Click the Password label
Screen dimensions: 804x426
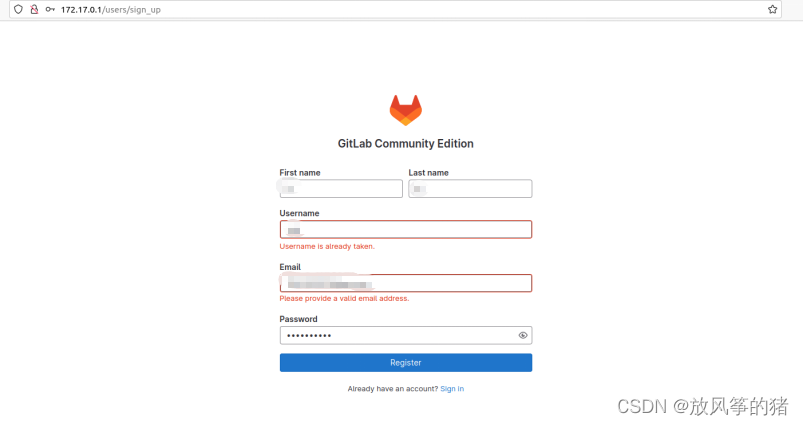(x=298, y=319)
